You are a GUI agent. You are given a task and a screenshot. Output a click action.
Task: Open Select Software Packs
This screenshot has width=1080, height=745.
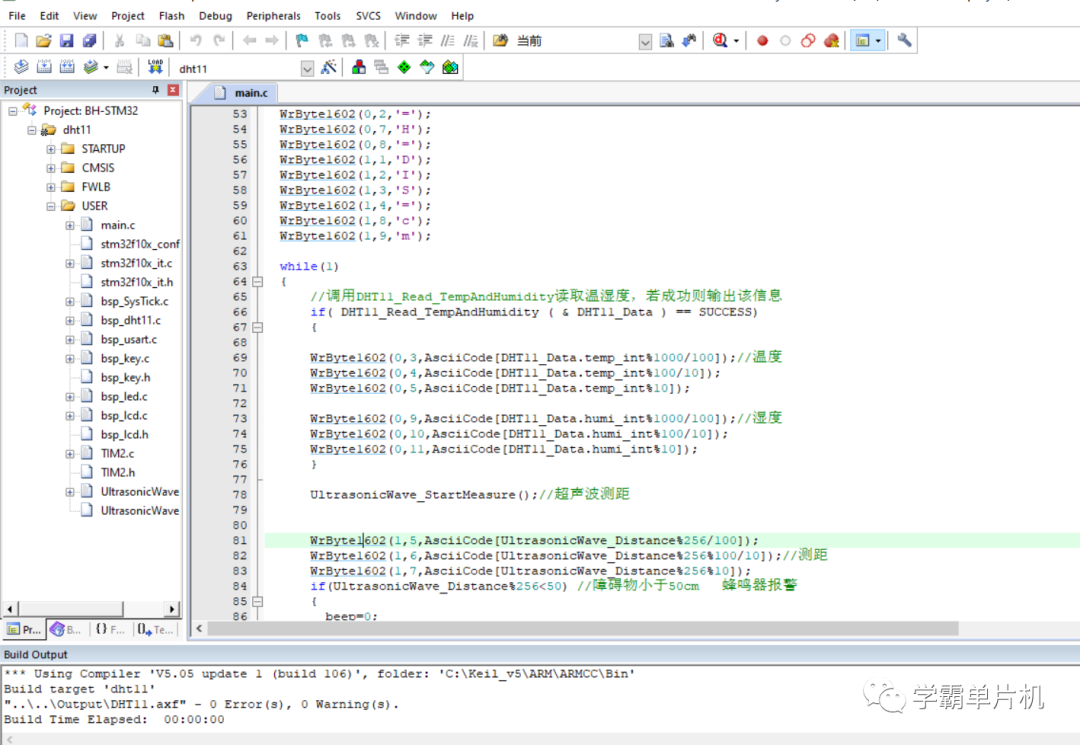(x=427, y=67)
